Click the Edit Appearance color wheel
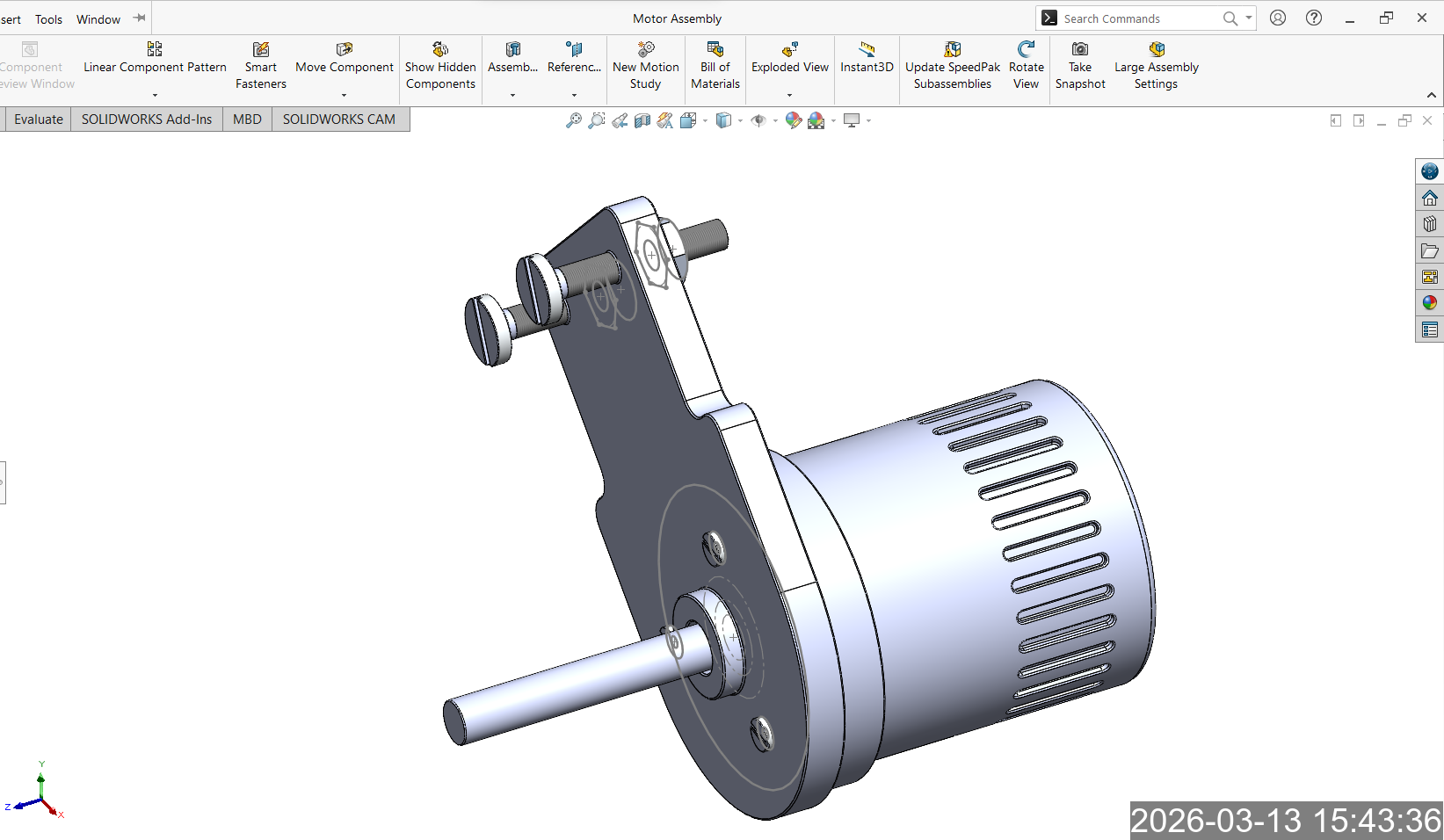Screen dimensions: 1444x840 793,120
